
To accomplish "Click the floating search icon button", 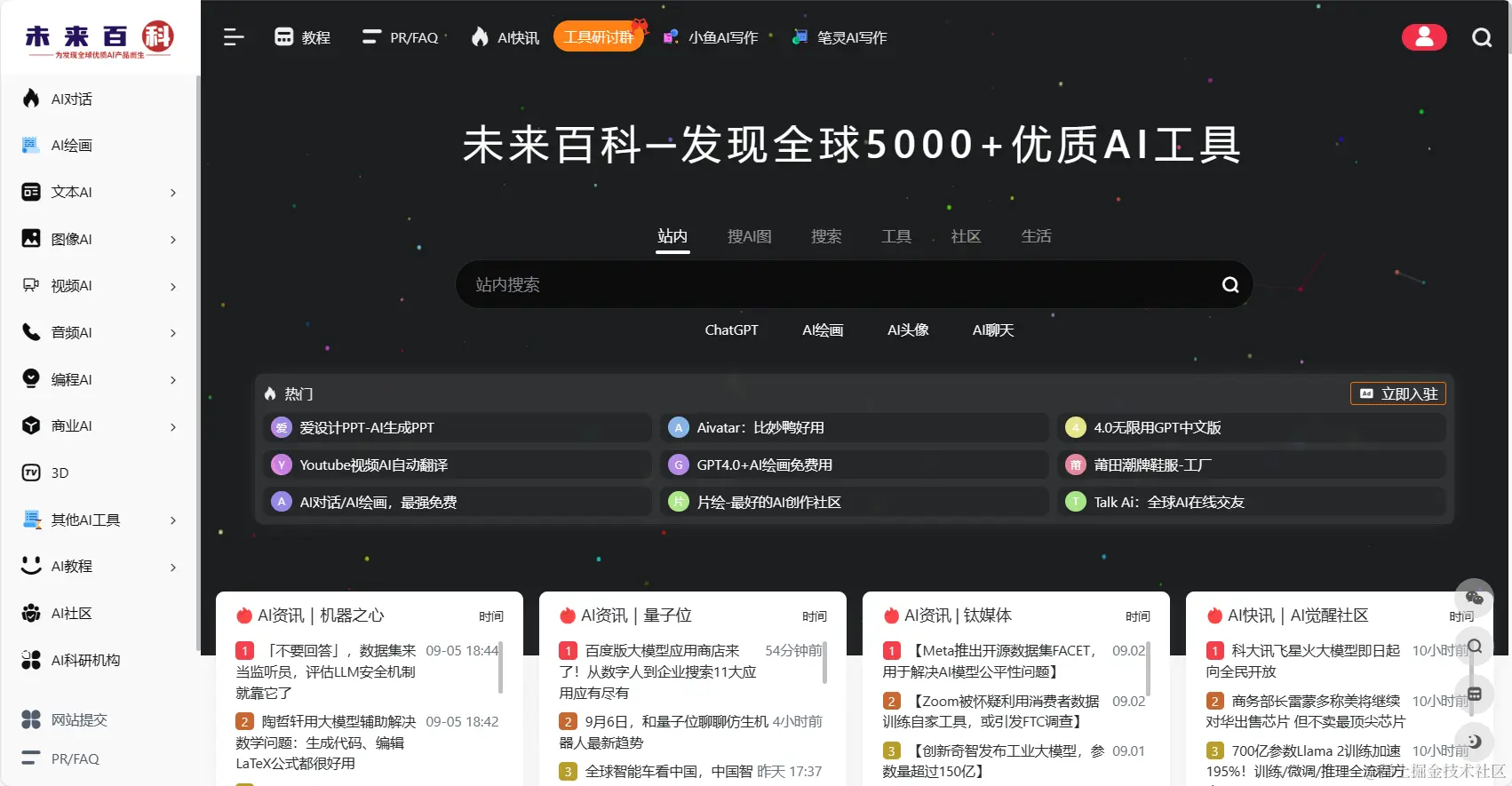I will [1475, 646].
